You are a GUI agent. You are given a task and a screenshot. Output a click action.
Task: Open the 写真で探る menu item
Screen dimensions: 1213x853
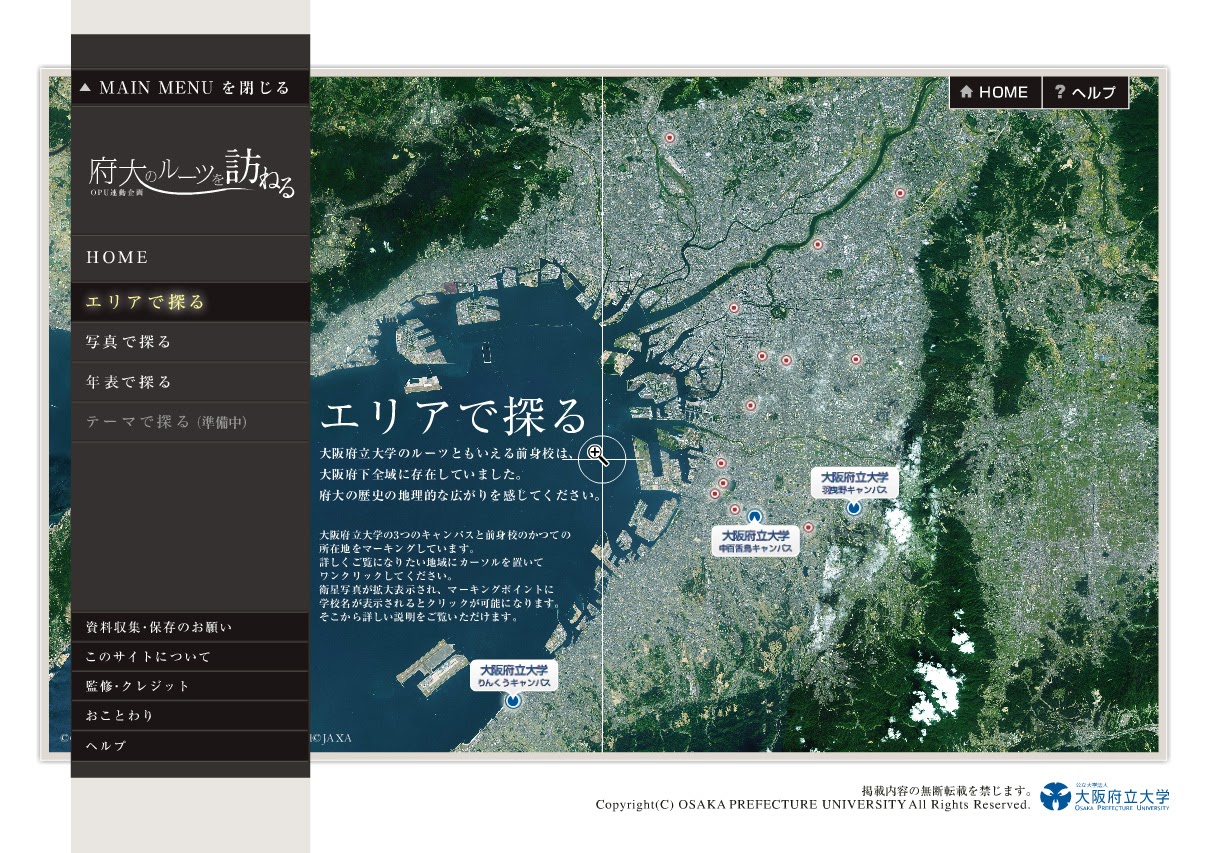(189, 341)
